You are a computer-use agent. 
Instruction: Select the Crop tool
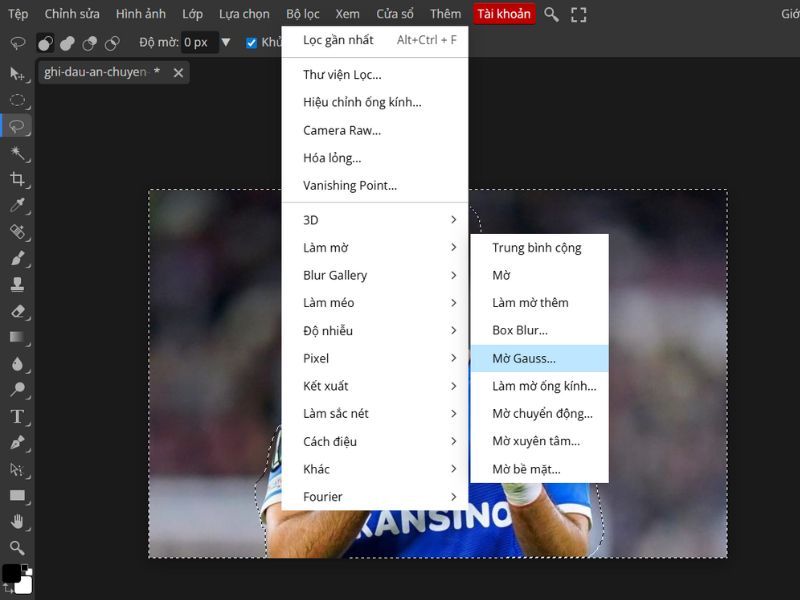click(17, 179)
